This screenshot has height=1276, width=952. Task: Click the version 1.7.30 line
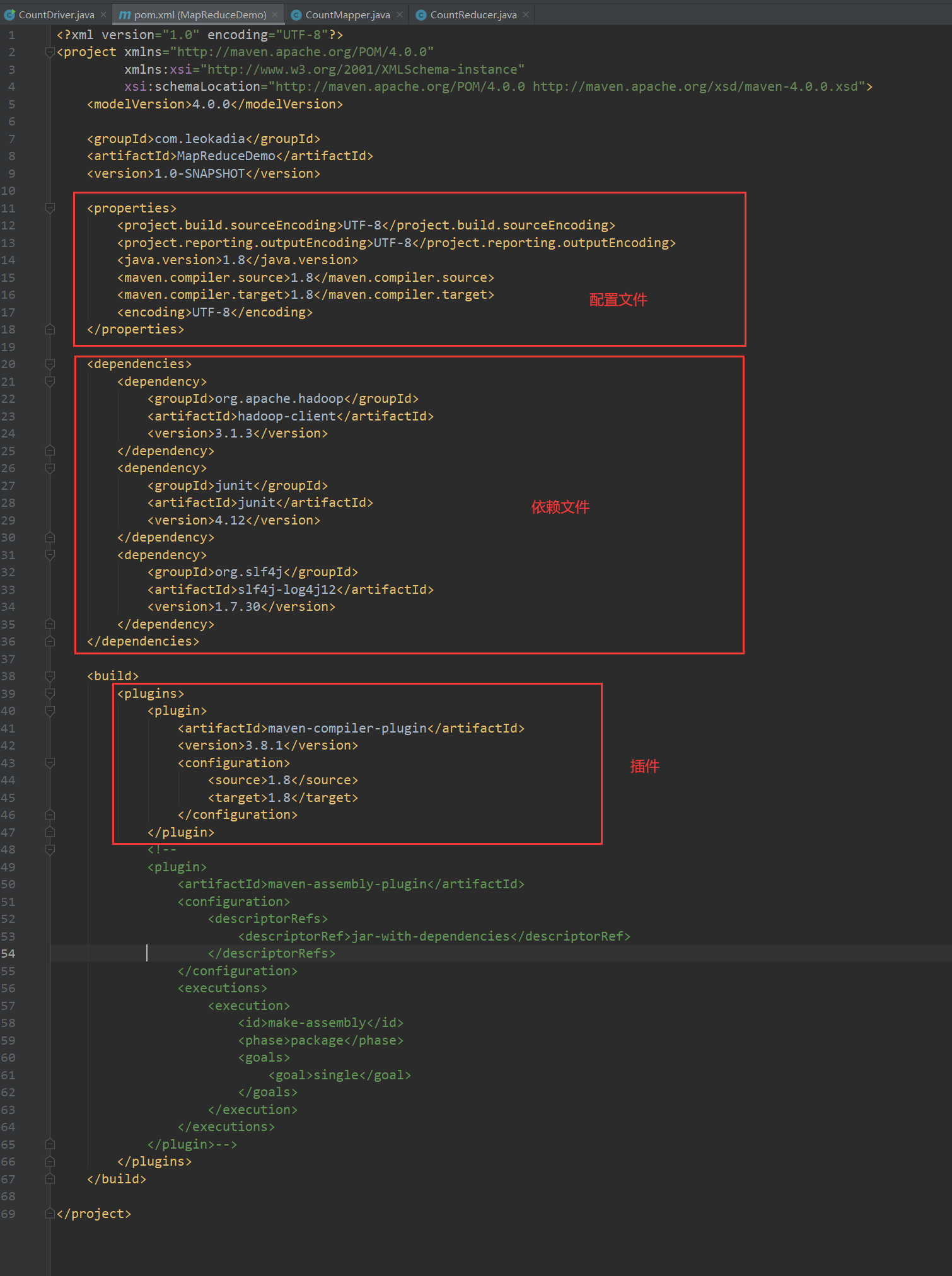(x=241, y=606)
